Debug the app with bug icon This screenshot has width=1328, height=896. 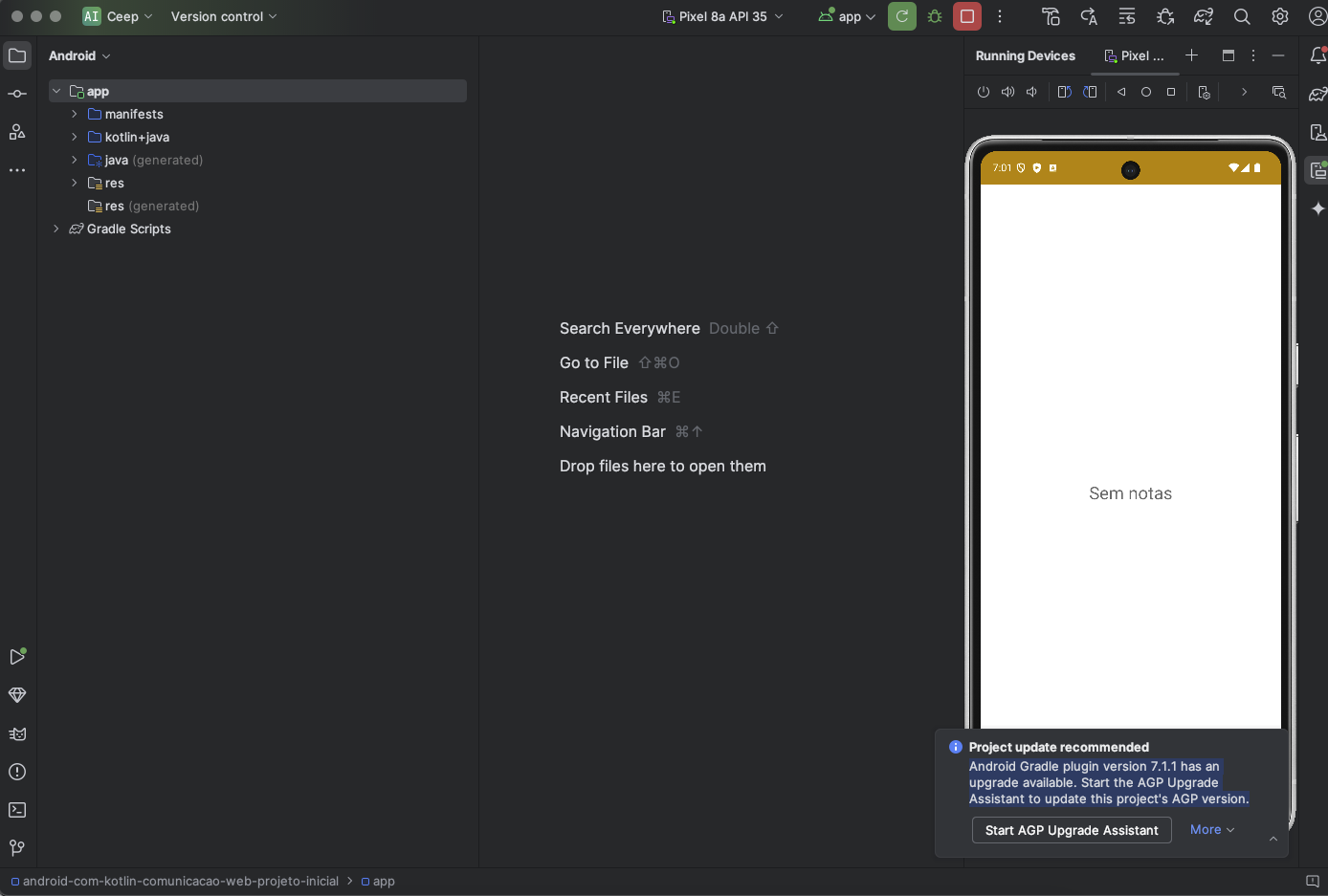(x=935, y=16)
